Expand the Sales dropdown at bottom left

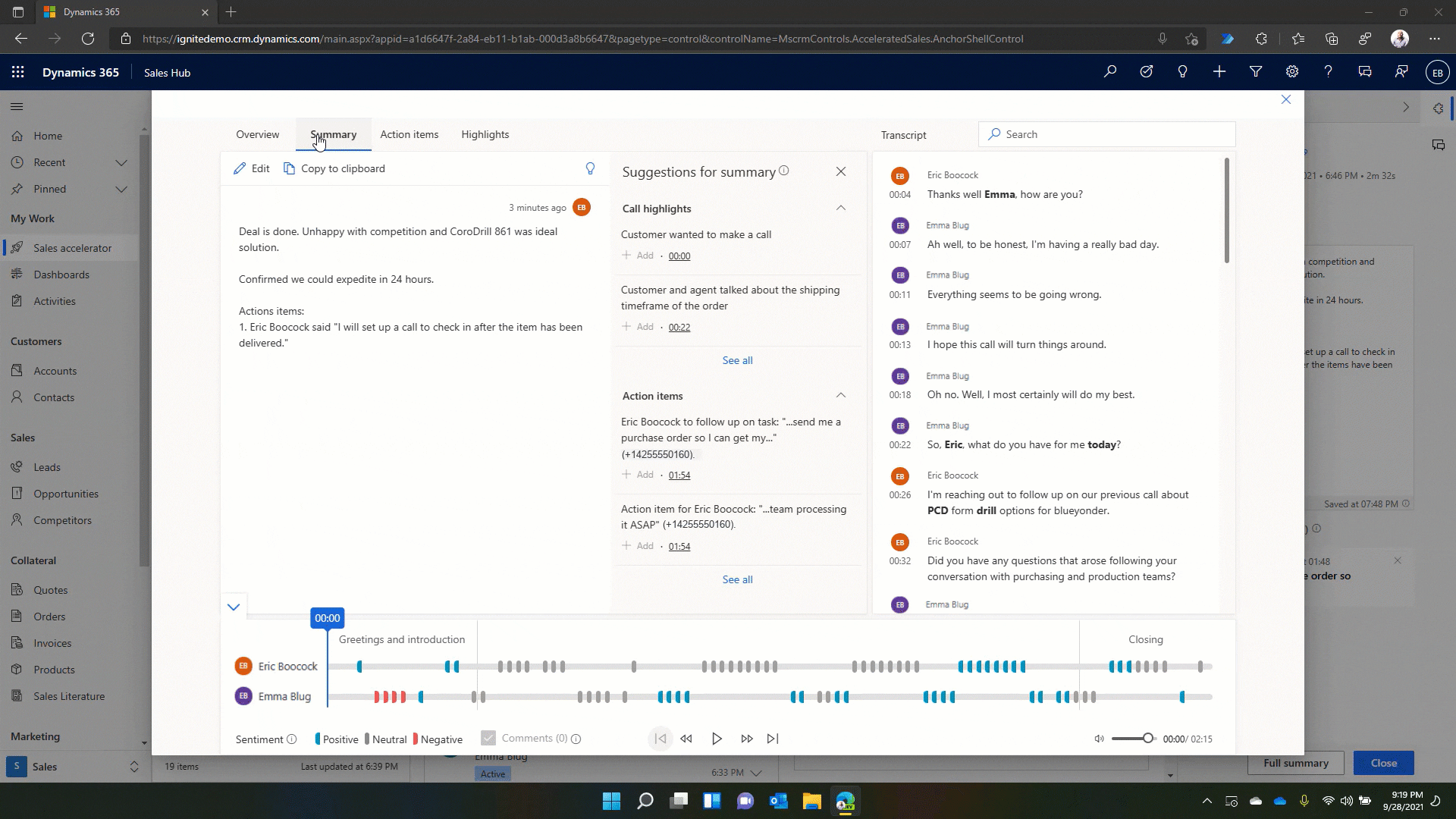point(134,767)
